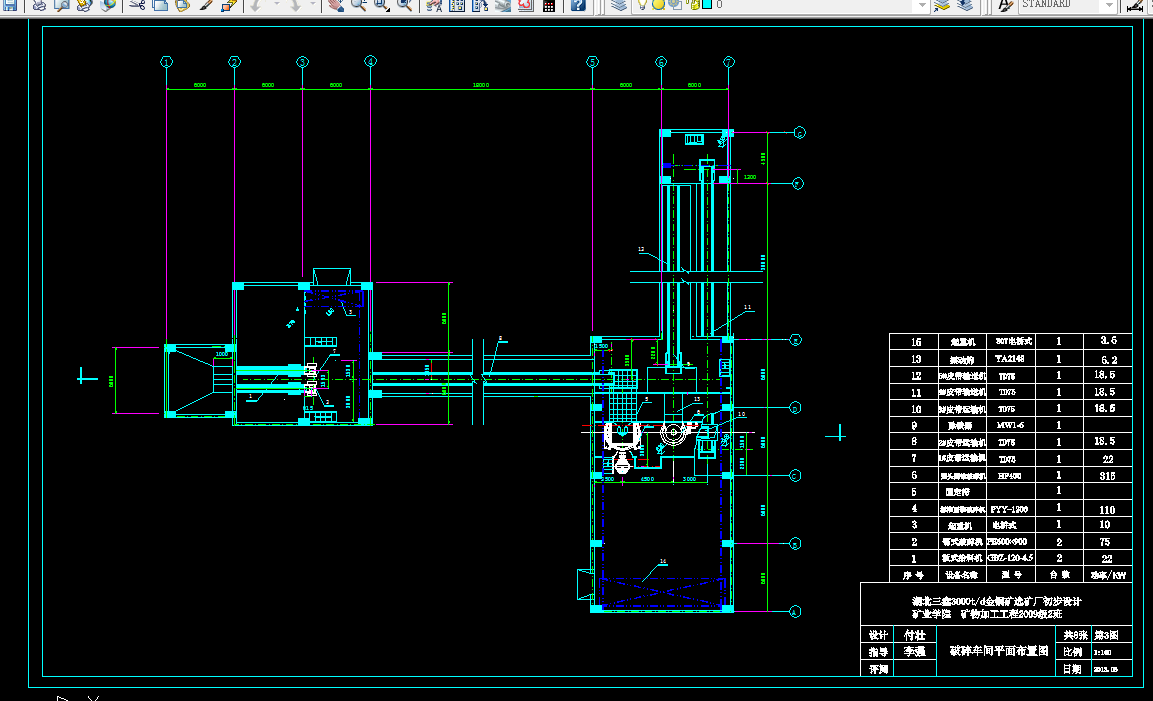Viewport: 1153px width, 701px height.
Task: Open Plot Preview
Action: coord(62,5)
